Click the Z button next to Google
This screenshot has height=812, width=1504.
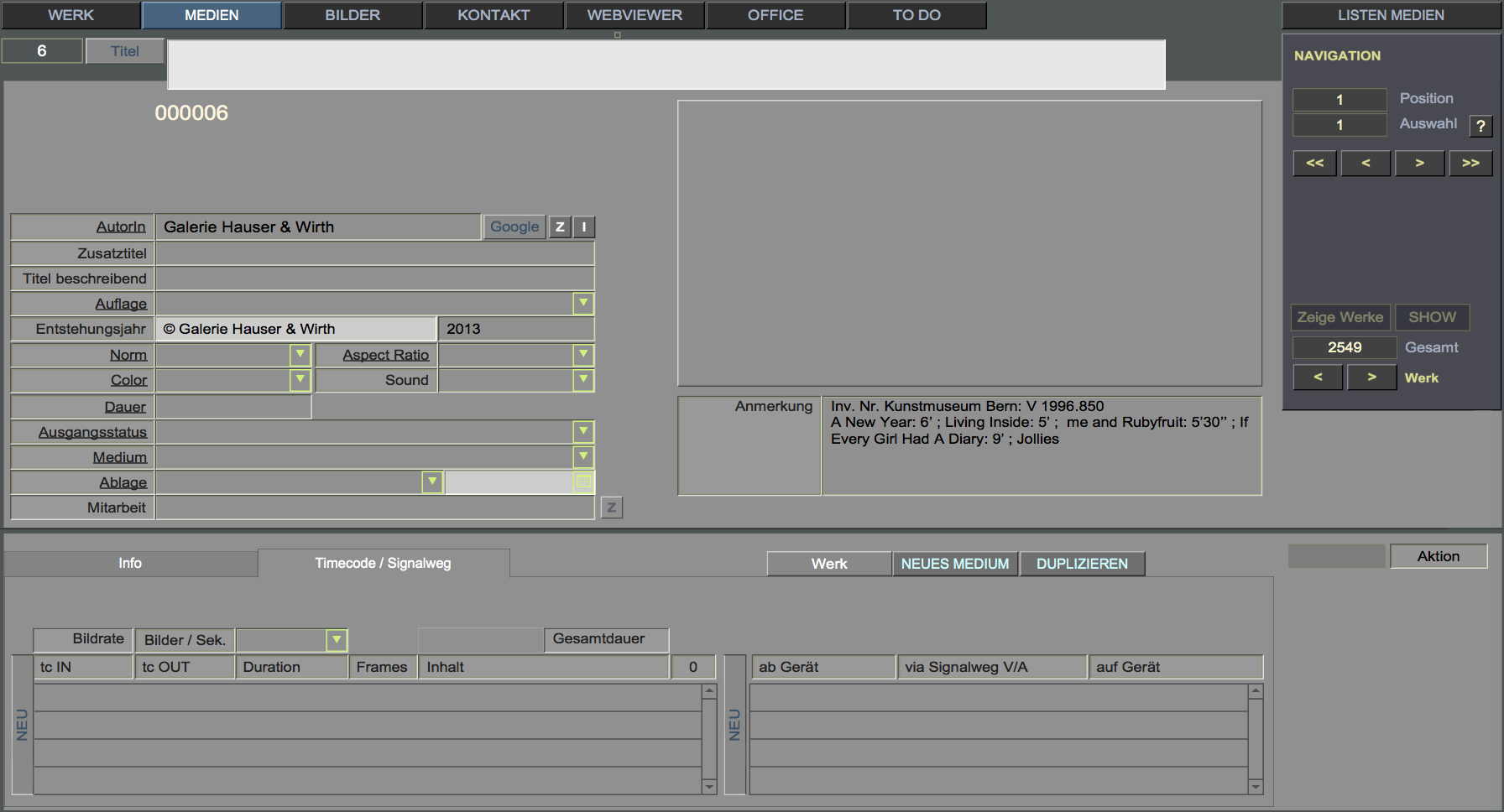pos(560,227)
